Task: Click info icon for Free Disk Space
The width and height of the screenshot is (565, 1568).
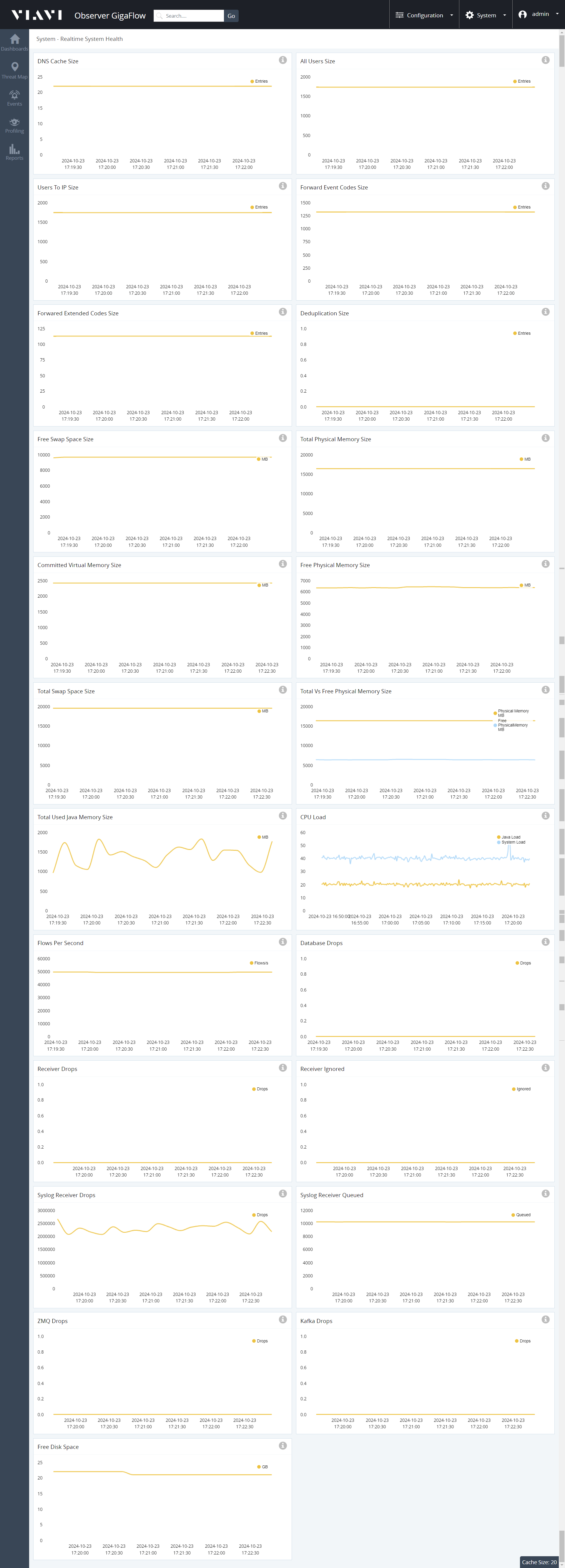Action: 282,1446
